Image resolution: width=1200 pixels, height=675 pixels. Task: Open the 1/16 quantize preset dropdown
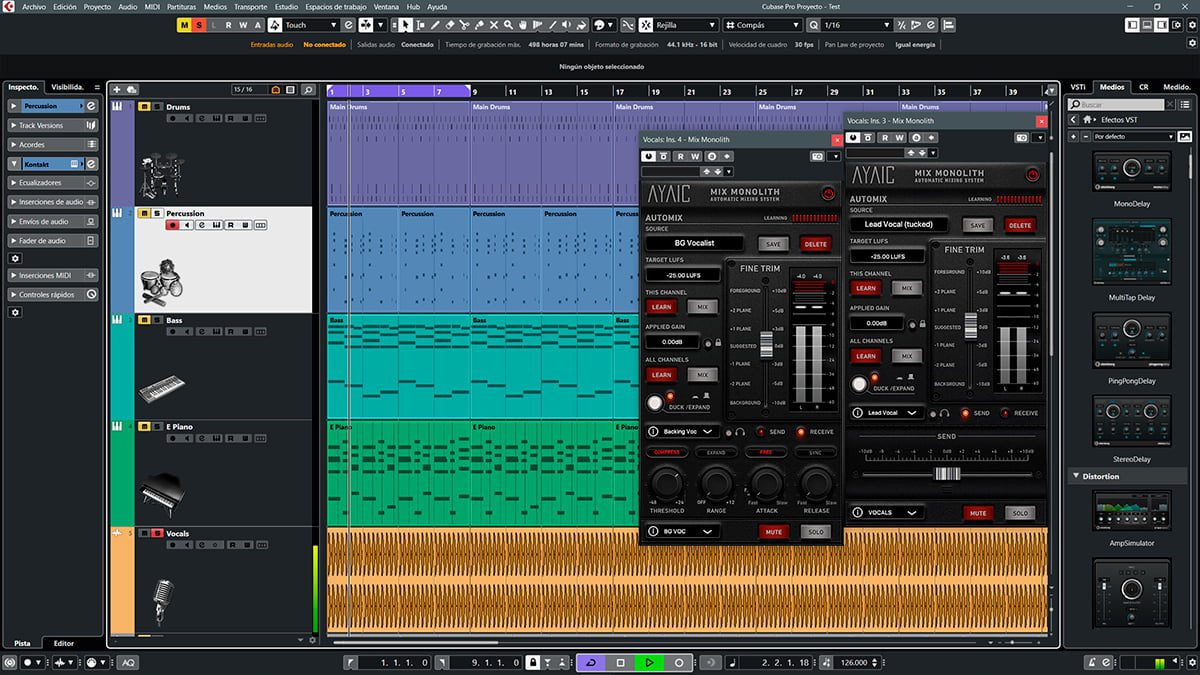(856, 24)
